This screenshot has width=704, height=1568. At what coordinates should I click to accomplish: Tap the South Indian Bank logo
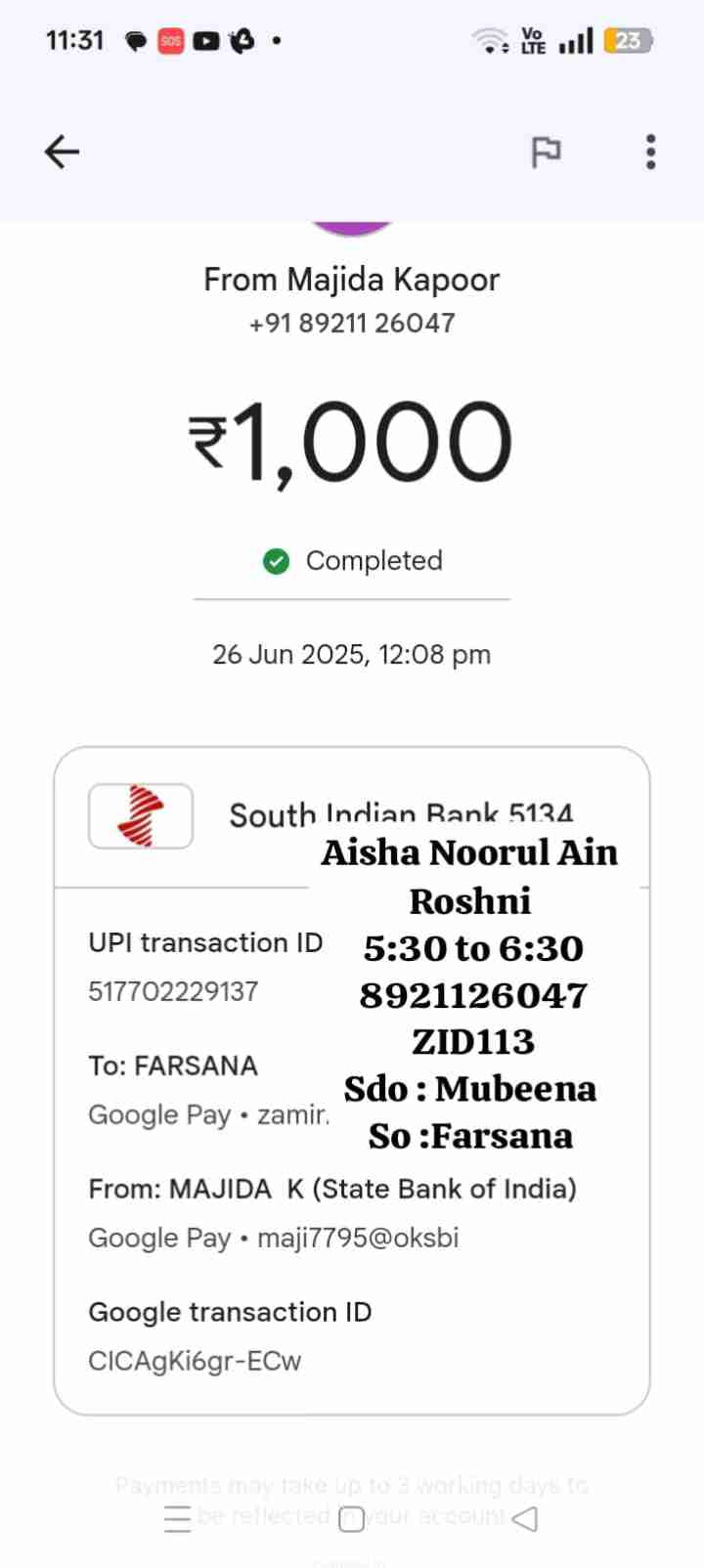[141, 815]
